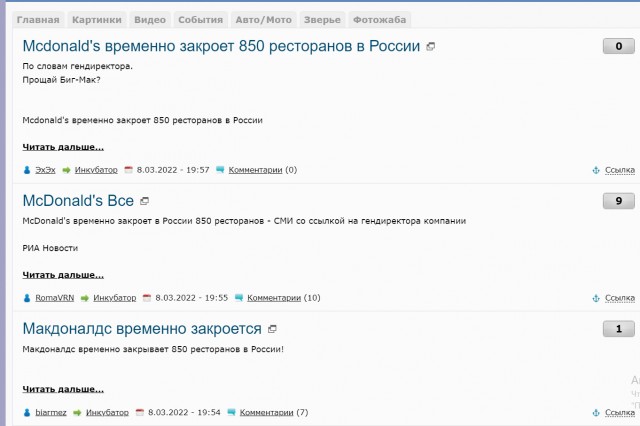Open author profile RomaVRN
640x426 pixels.
[55, 298]
